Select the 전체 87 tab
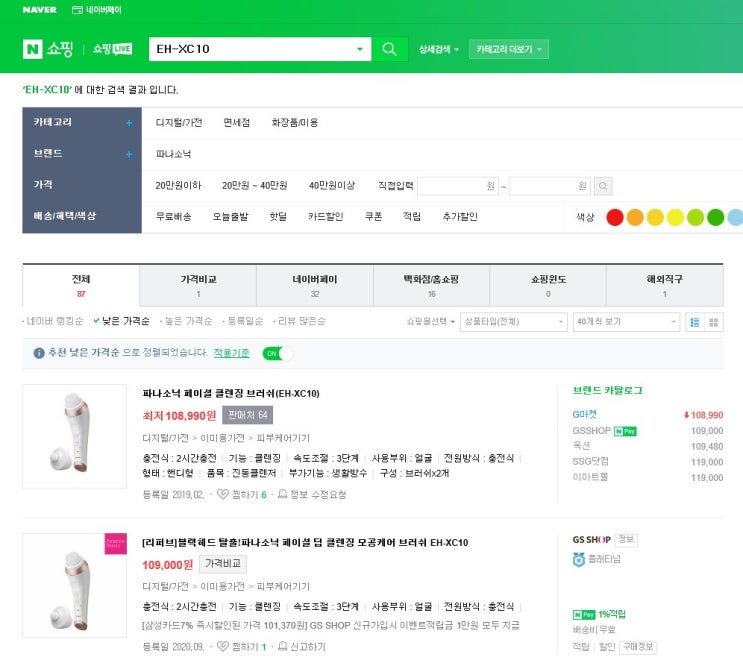The image size is (743, 663). click(x=81, y=286)
